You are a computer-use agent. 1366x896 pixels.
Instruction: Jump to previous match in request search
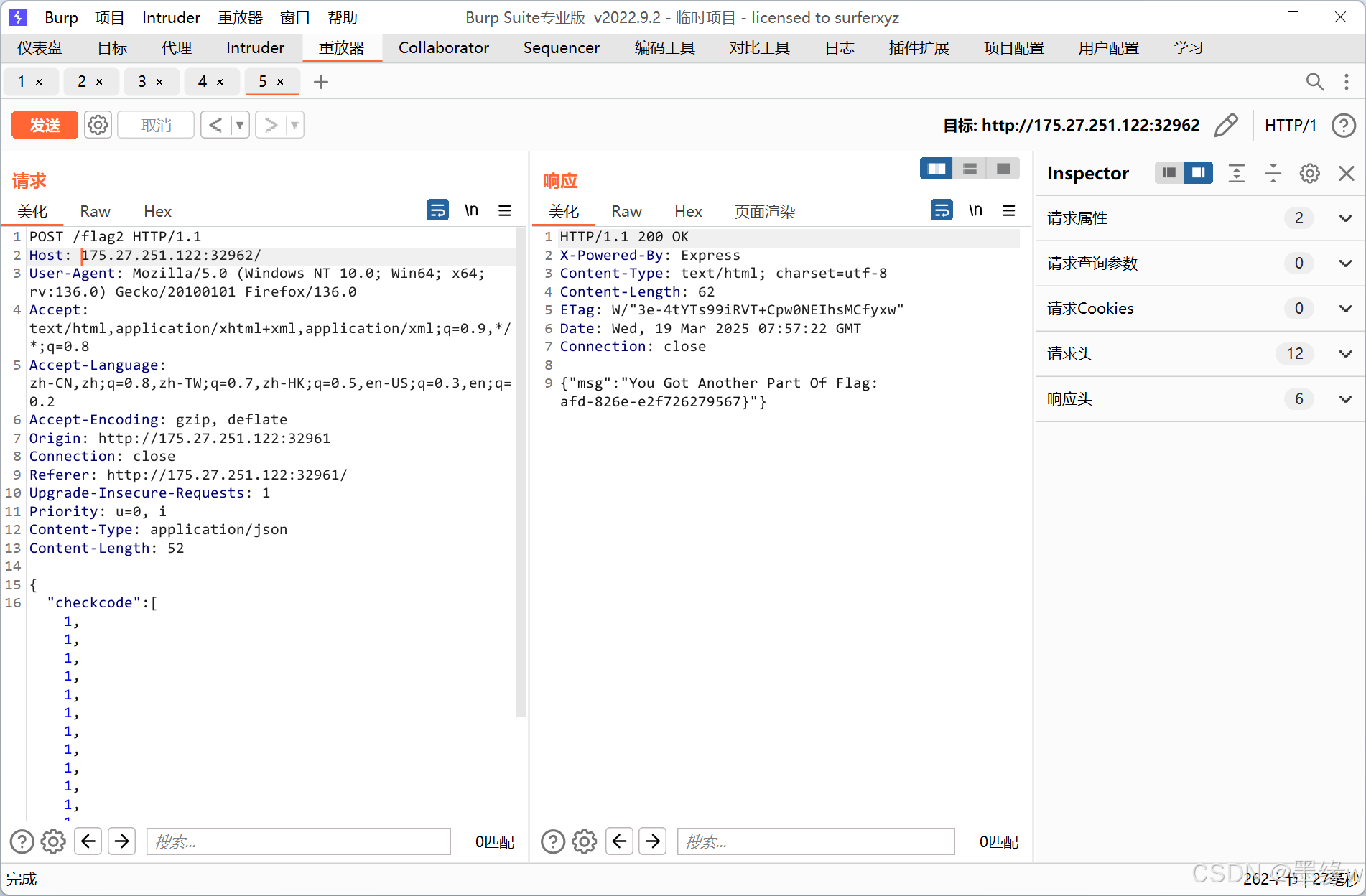88,841
